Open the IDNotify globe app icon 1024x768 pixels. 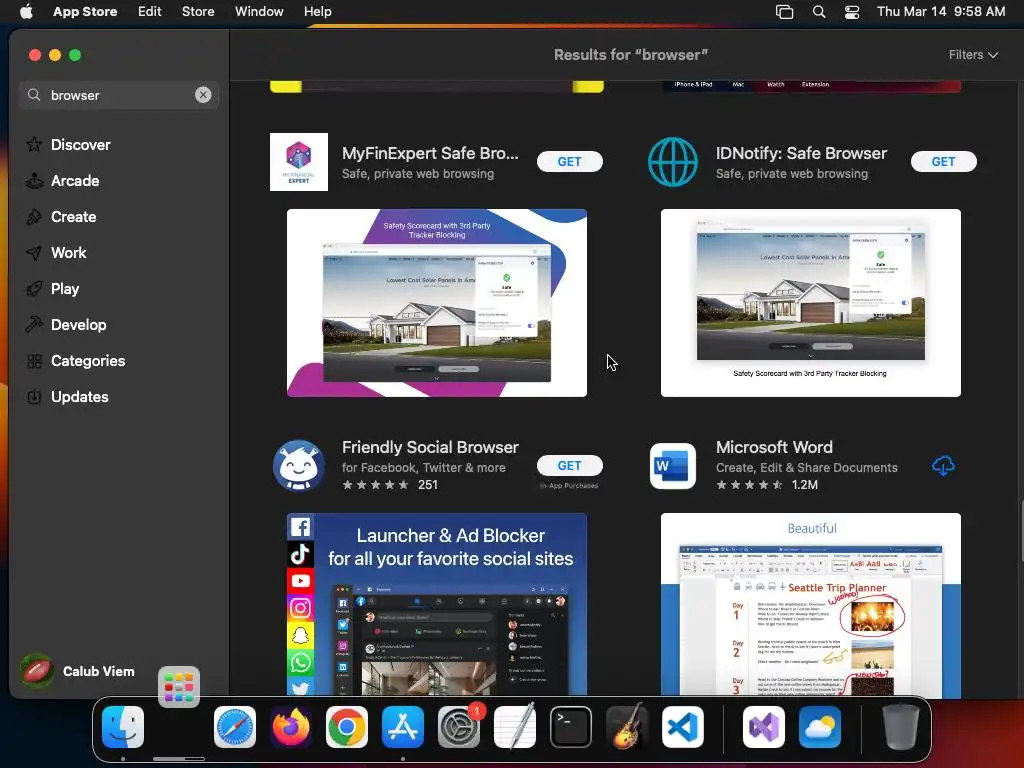[x=673, y=162]
